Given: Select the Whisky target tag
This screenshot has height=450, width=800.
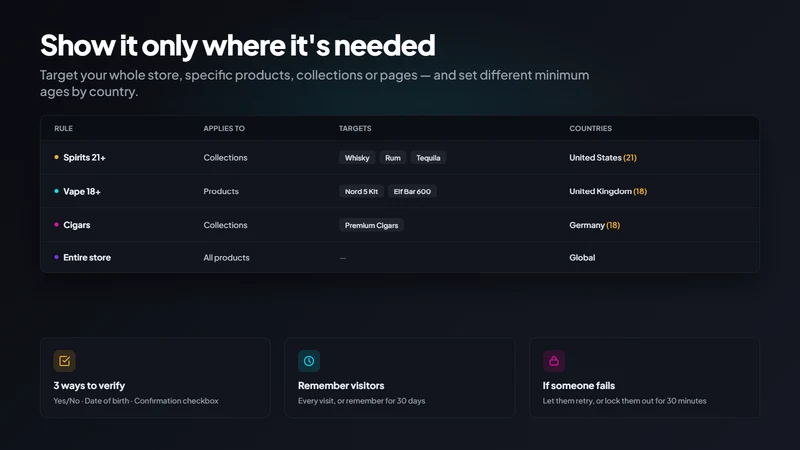Looking at the screenshot, I should pos(357,158).
